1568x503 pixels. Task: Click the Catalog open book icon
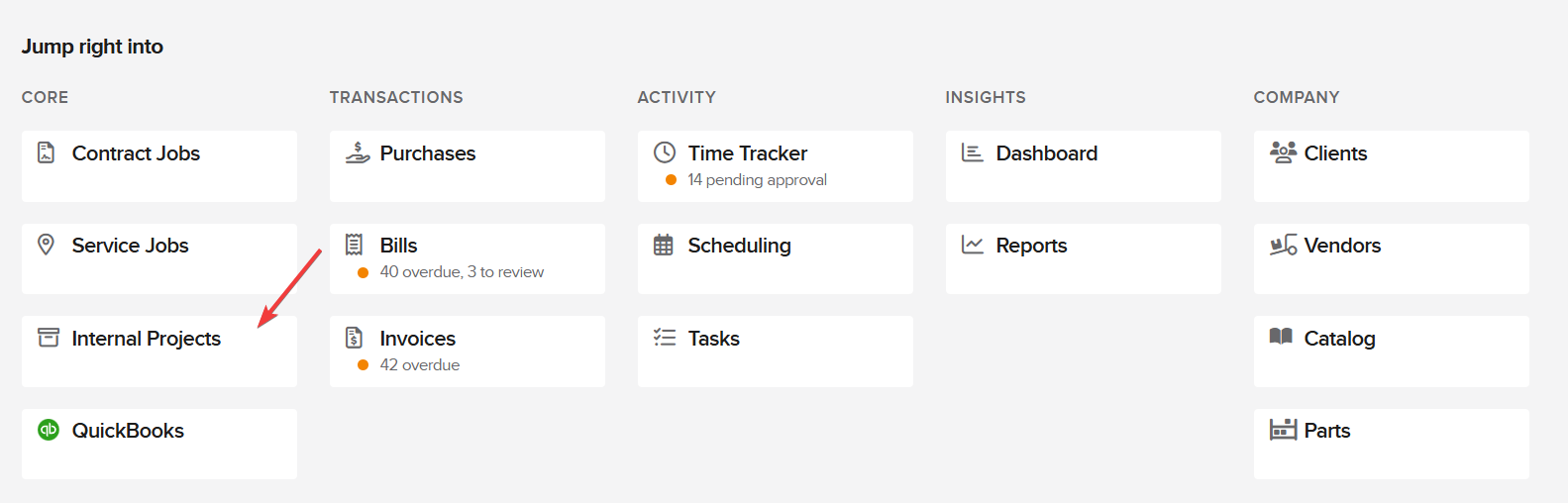pyautogui.click(x=1281, y=337)
